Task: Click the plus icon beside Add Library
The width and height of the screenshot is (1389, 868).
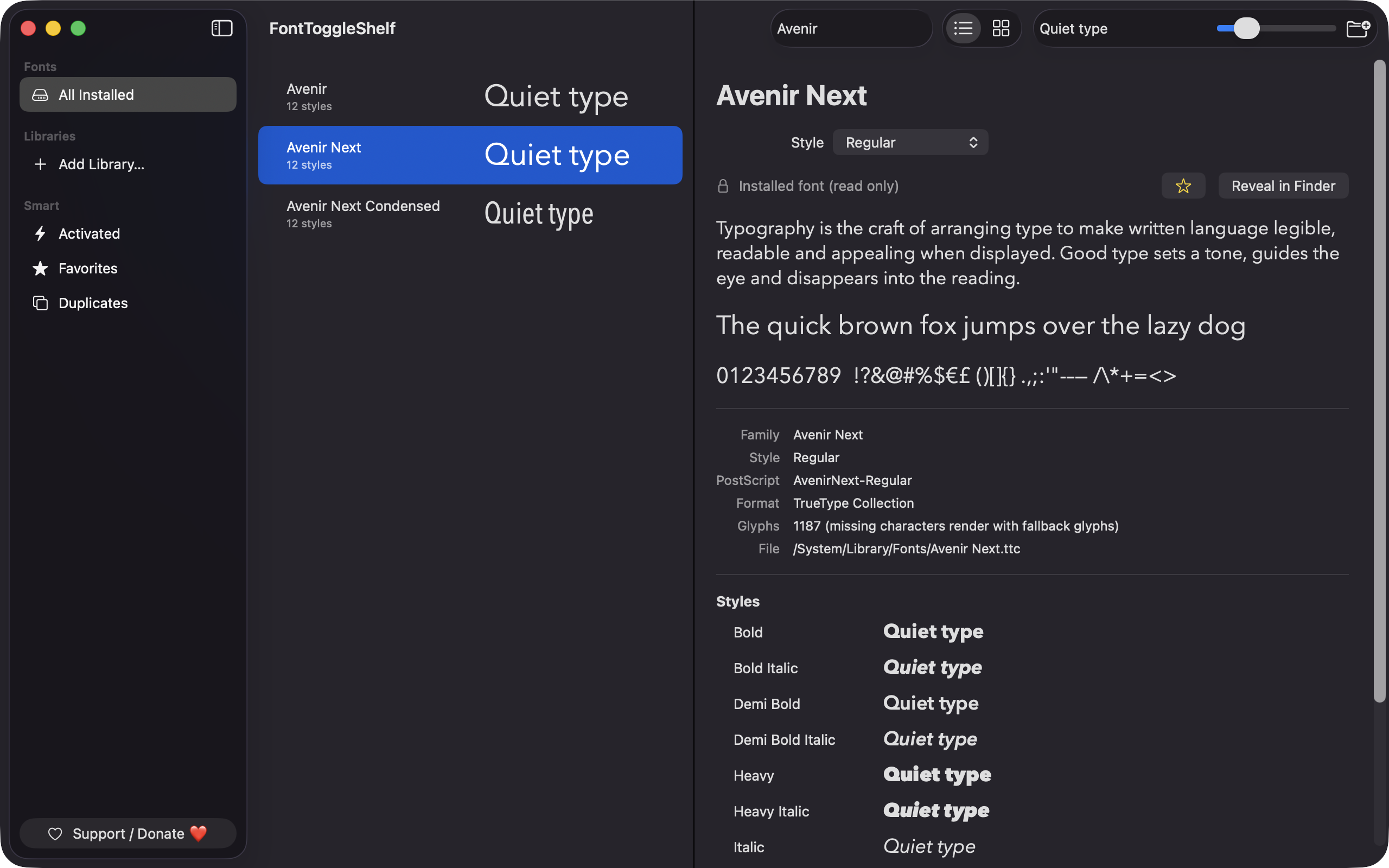Action: 40,164
